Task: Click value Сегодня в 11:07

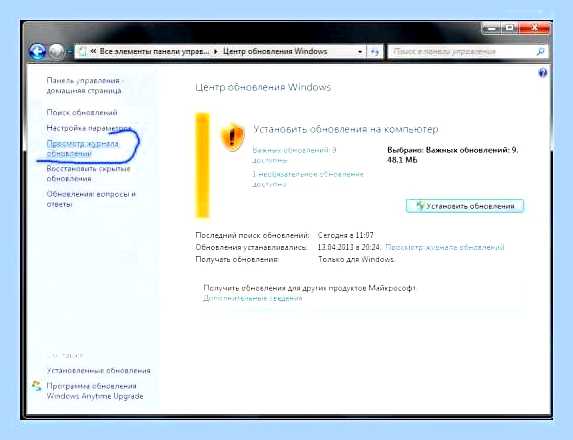Action: click(346, 235)
